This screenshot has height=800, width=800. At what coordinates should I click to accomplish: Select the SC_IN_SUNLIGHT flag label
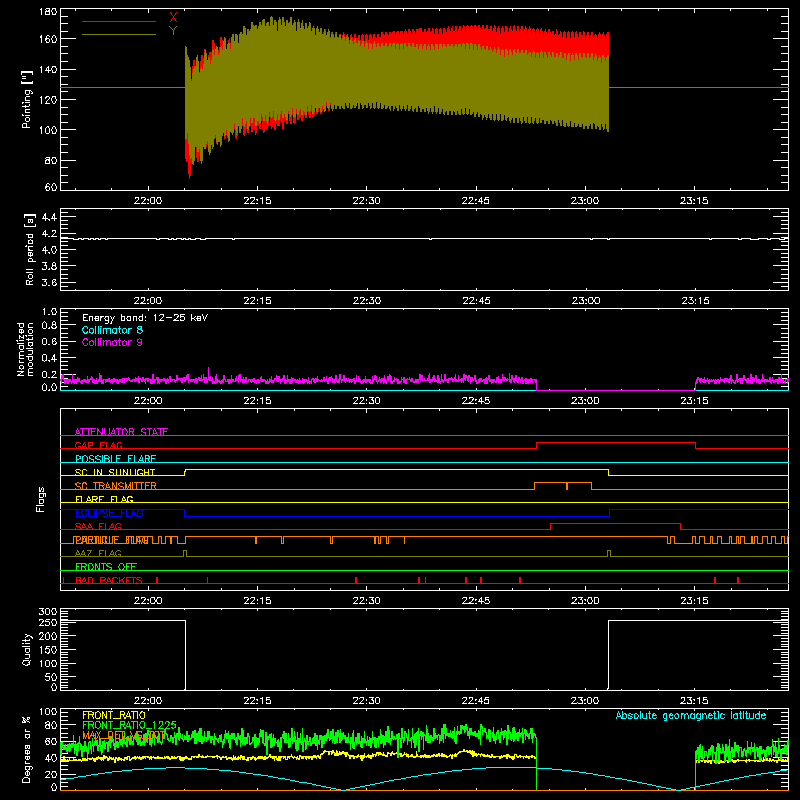click(x=115, y=472)
